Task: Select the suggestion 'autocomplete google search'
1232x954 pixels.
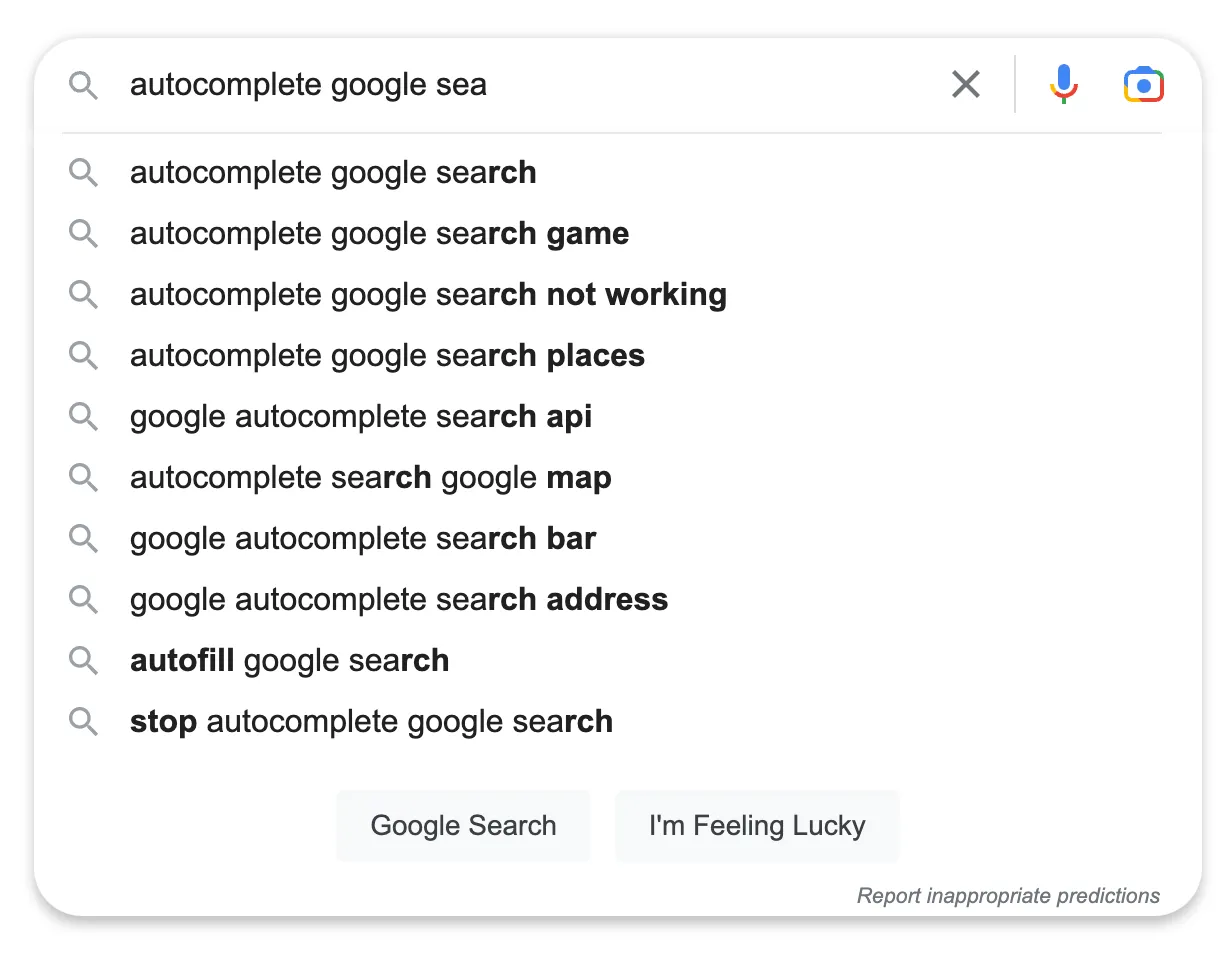Action: coord(332,172)
